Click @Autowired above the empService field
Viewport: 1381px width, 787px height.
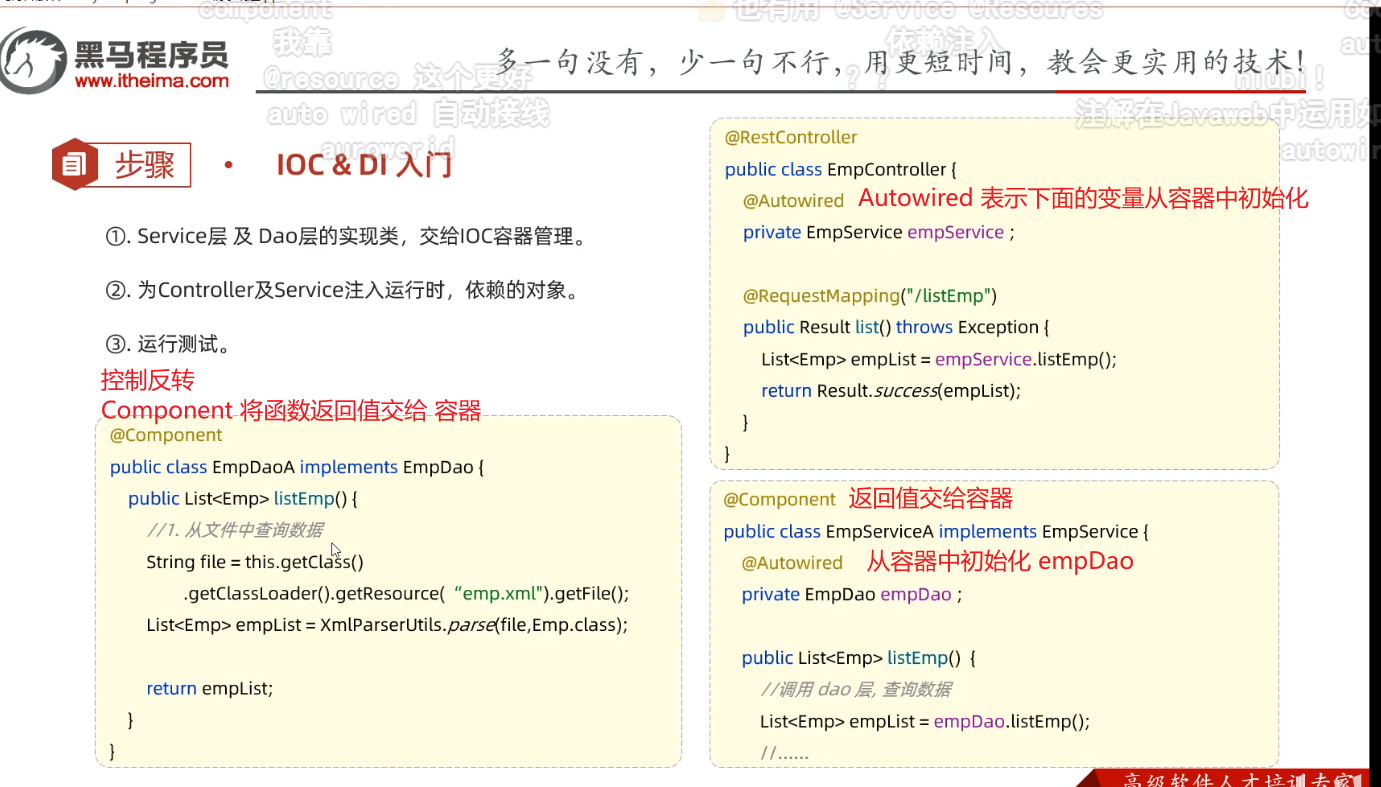[x=793, y=200]
